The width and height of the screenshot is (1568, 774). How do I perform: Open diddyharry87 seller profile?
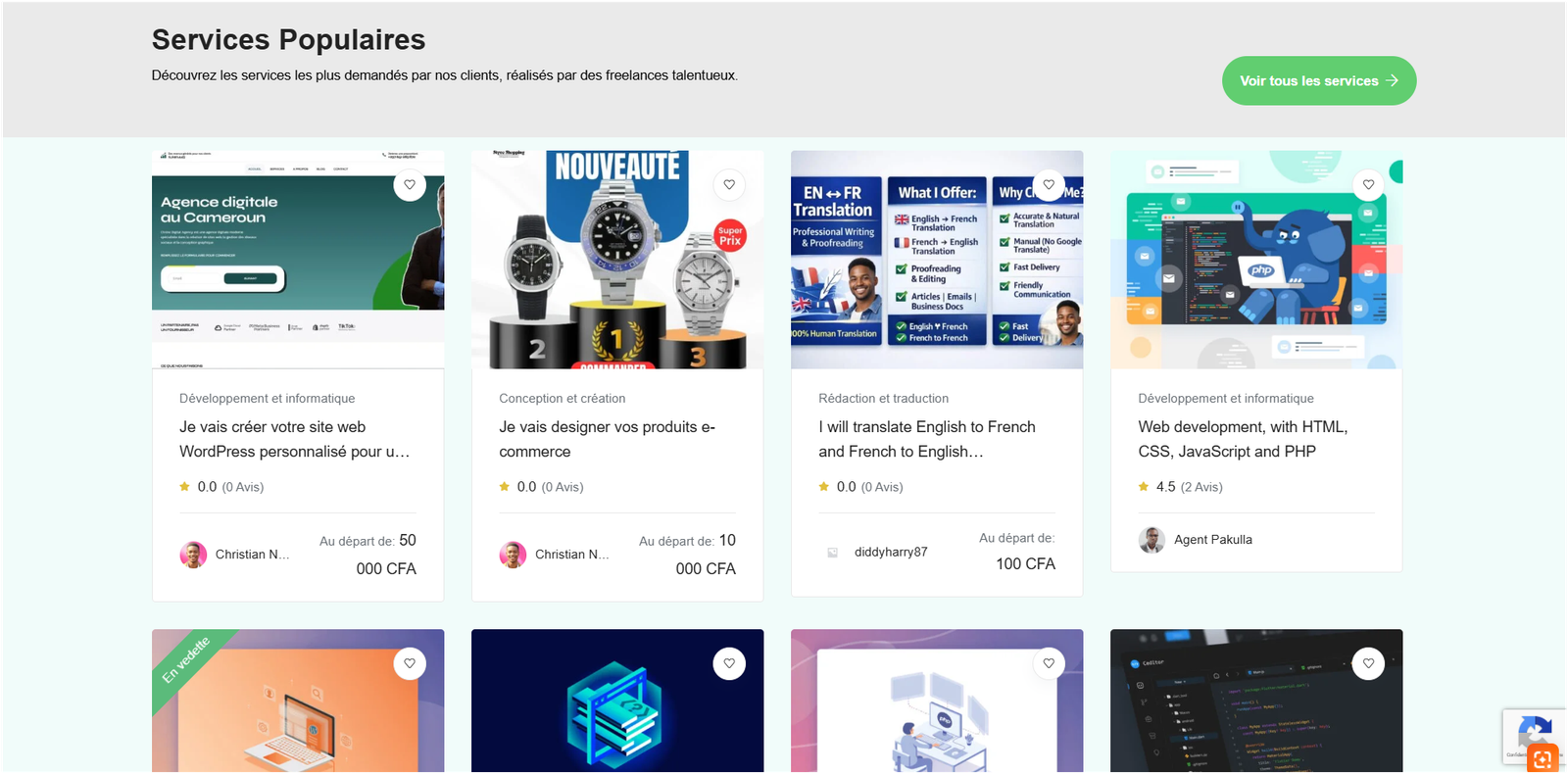pyautogui.click(x=890, y=552)
